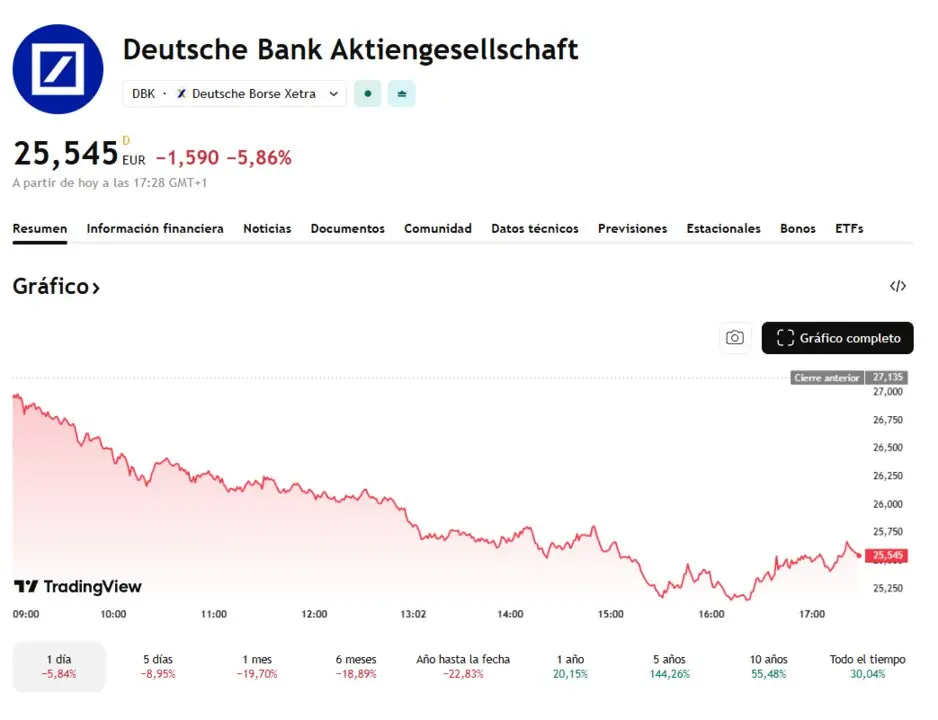Click the Deutsche Bank circular logo
This screenshot has width=938, height=720.
coord(57,70)
